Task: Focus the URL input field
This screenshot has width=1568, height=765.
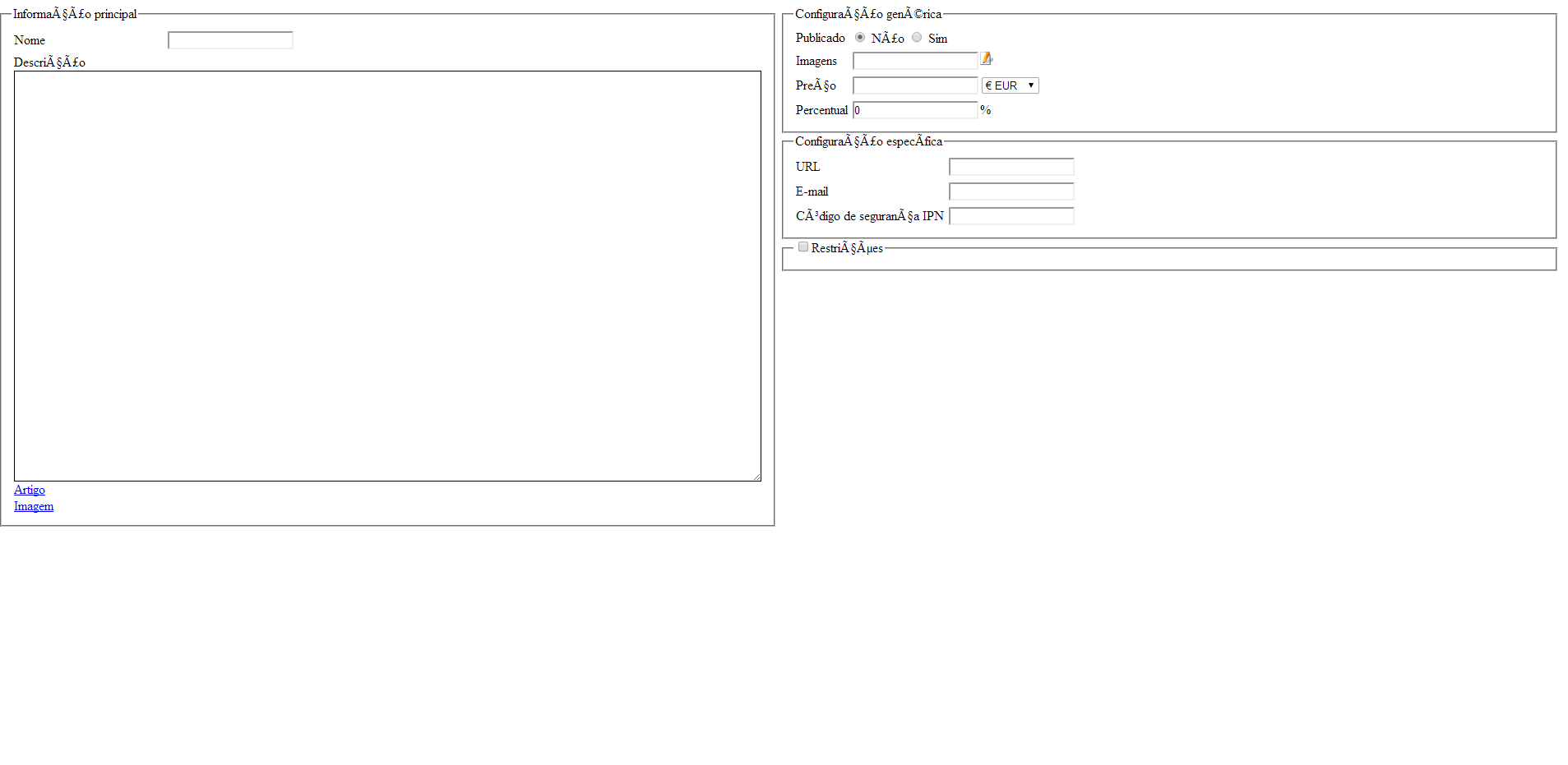Action: pyautogui.click(x=1011, y=167)
